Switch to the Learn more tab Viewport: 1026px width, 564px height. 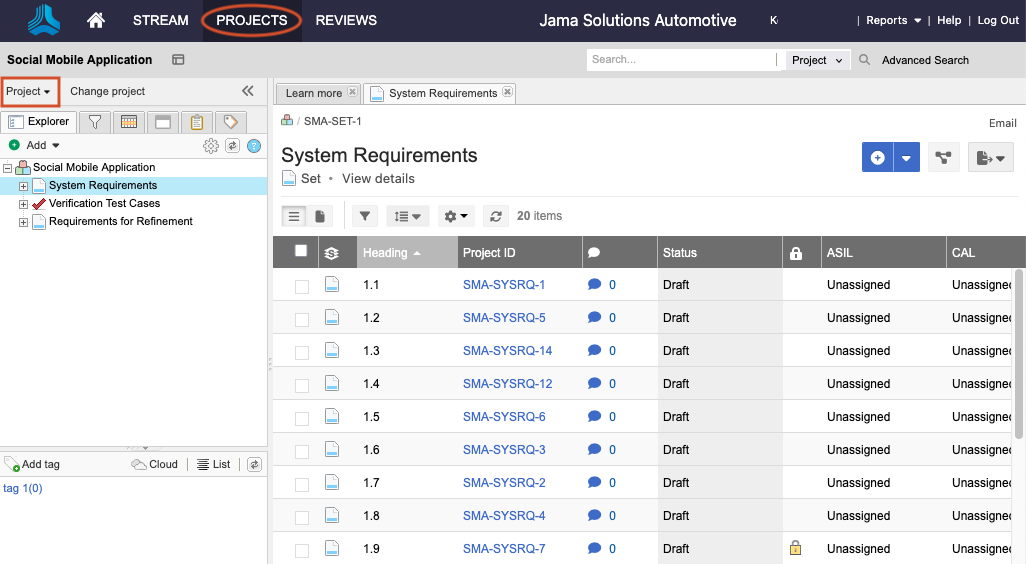point(313,93)
